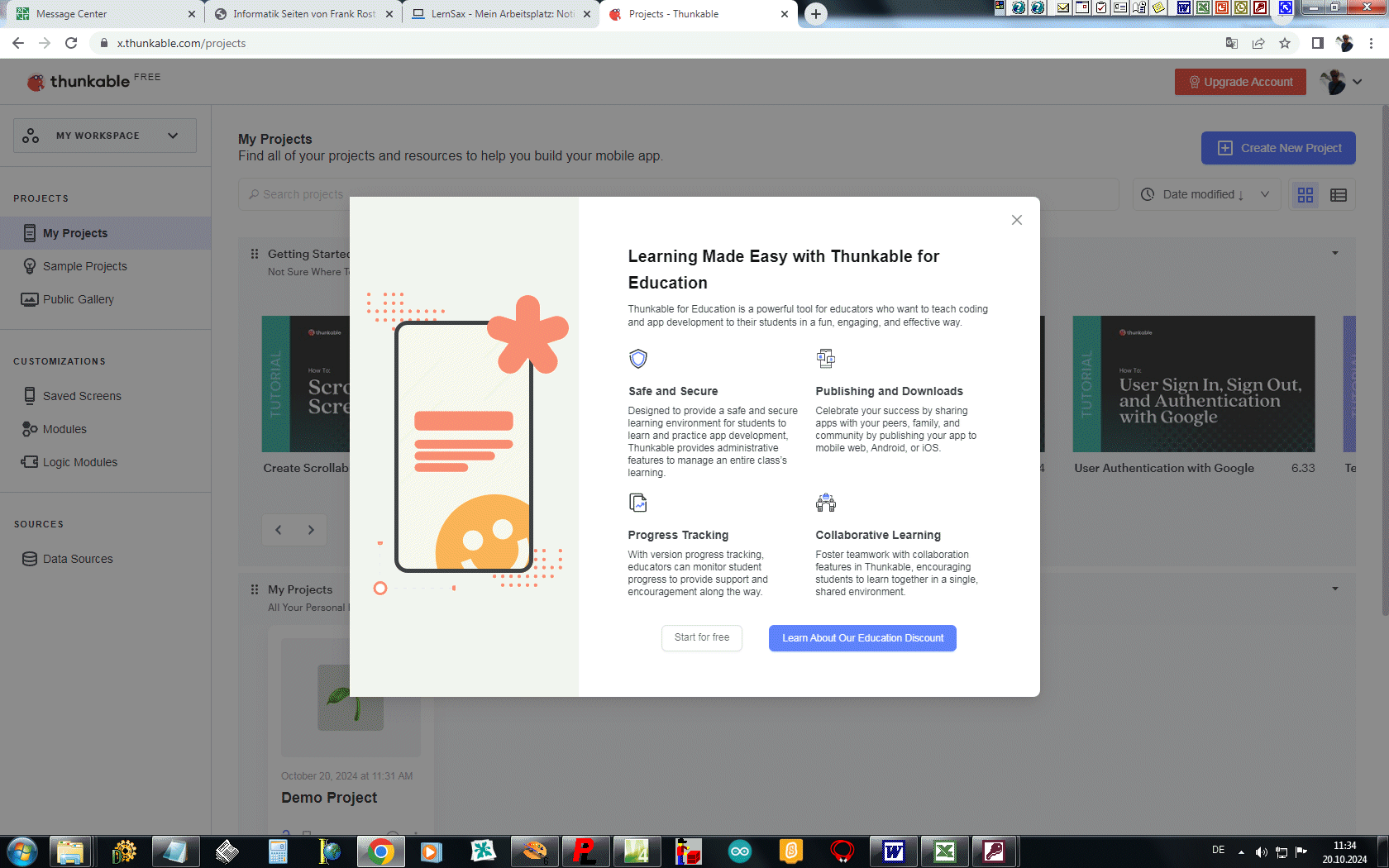This screenshot has width=1389, height=868.
Task: Switch to Informatik Seiten von Frank Rost tab
Action: point(303,14)
